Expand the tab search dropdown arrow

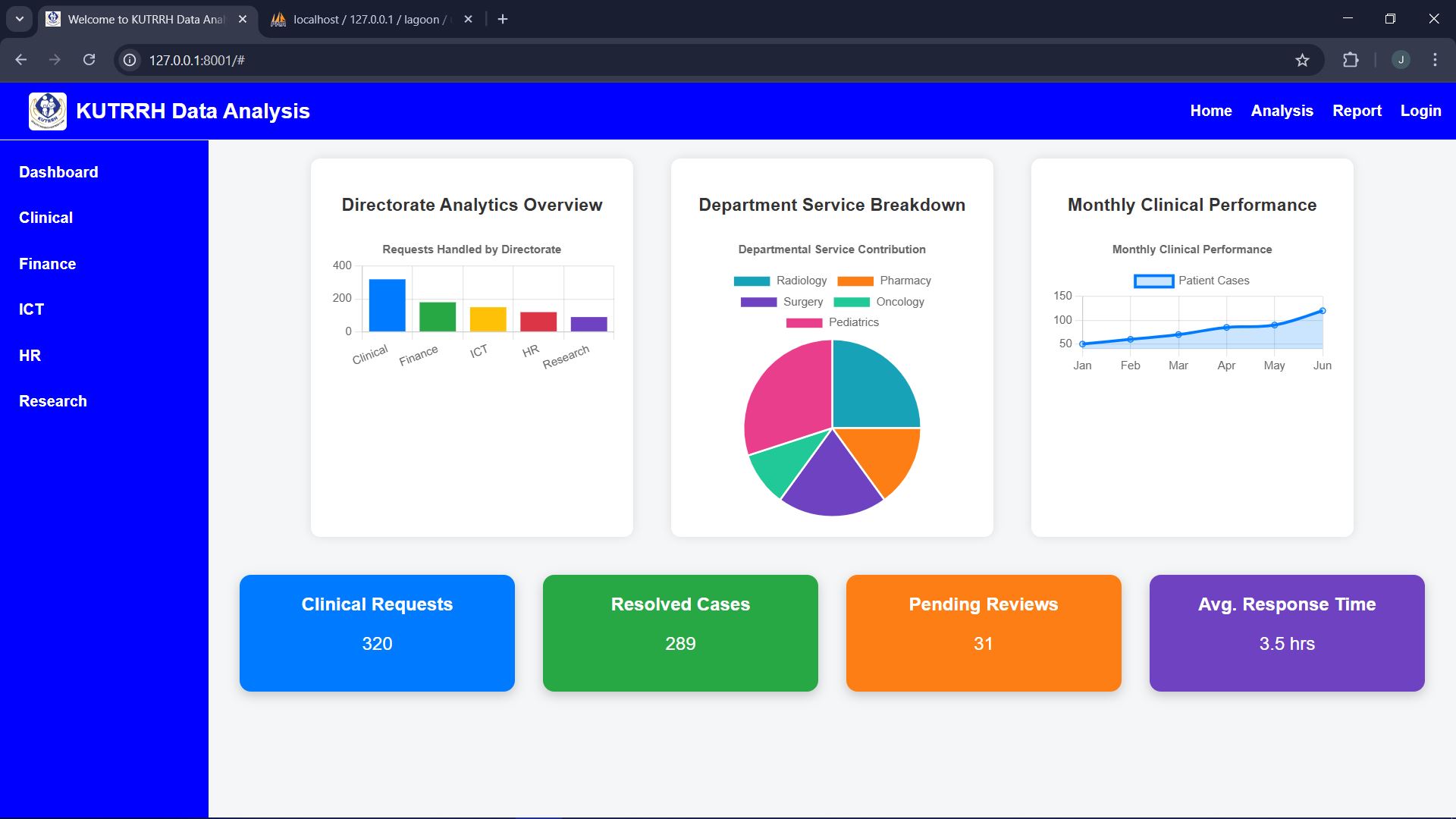click(20, 19)
